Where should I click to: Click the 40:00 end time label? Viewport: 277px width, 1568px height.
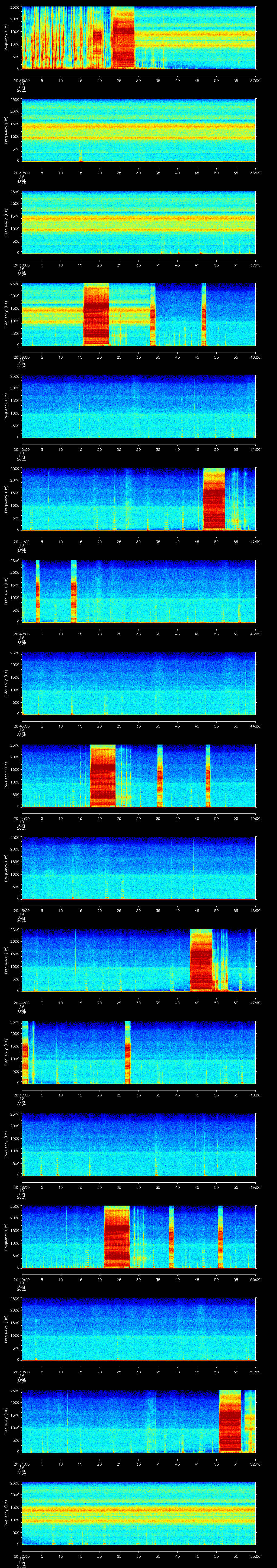click(255, 357)
